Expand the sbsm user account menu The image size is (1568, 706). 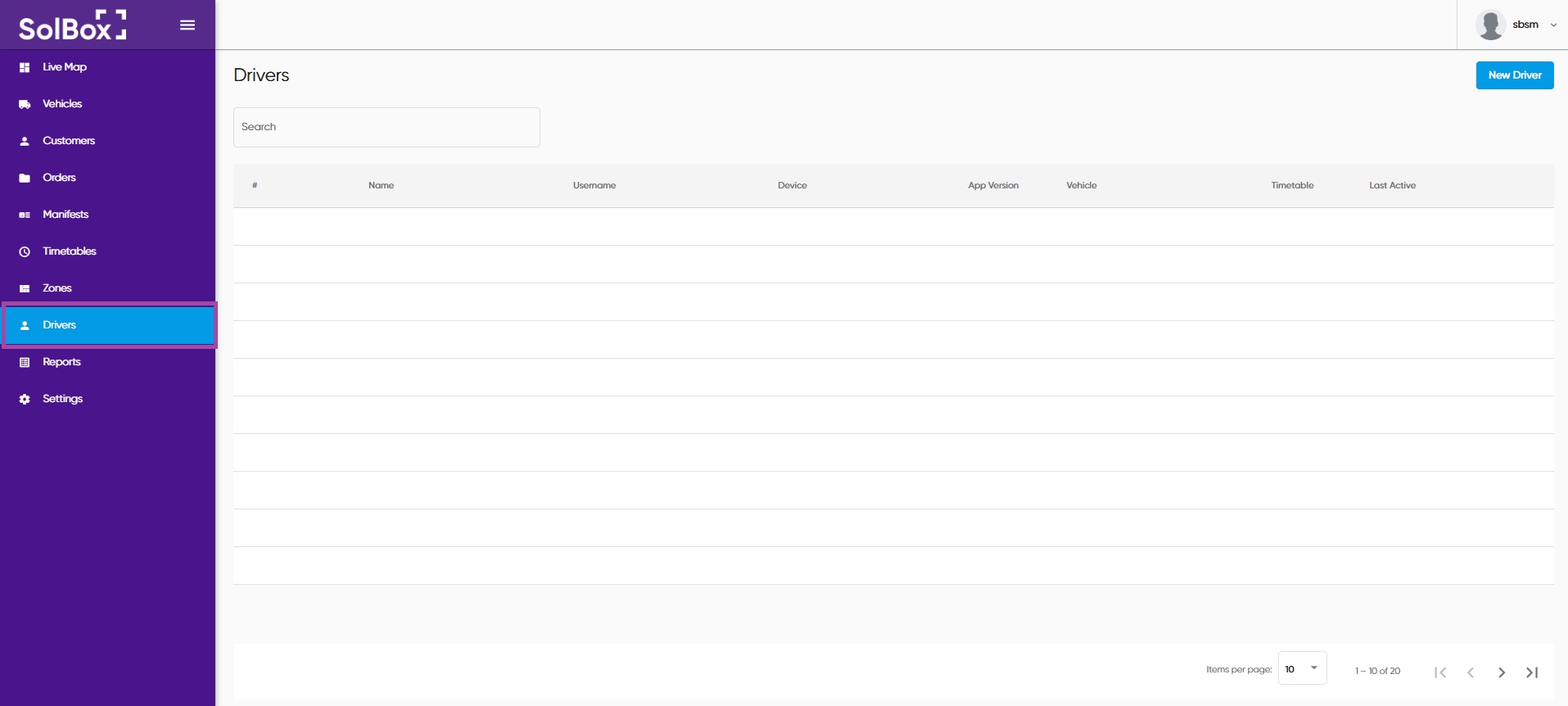coord(1552,25)
